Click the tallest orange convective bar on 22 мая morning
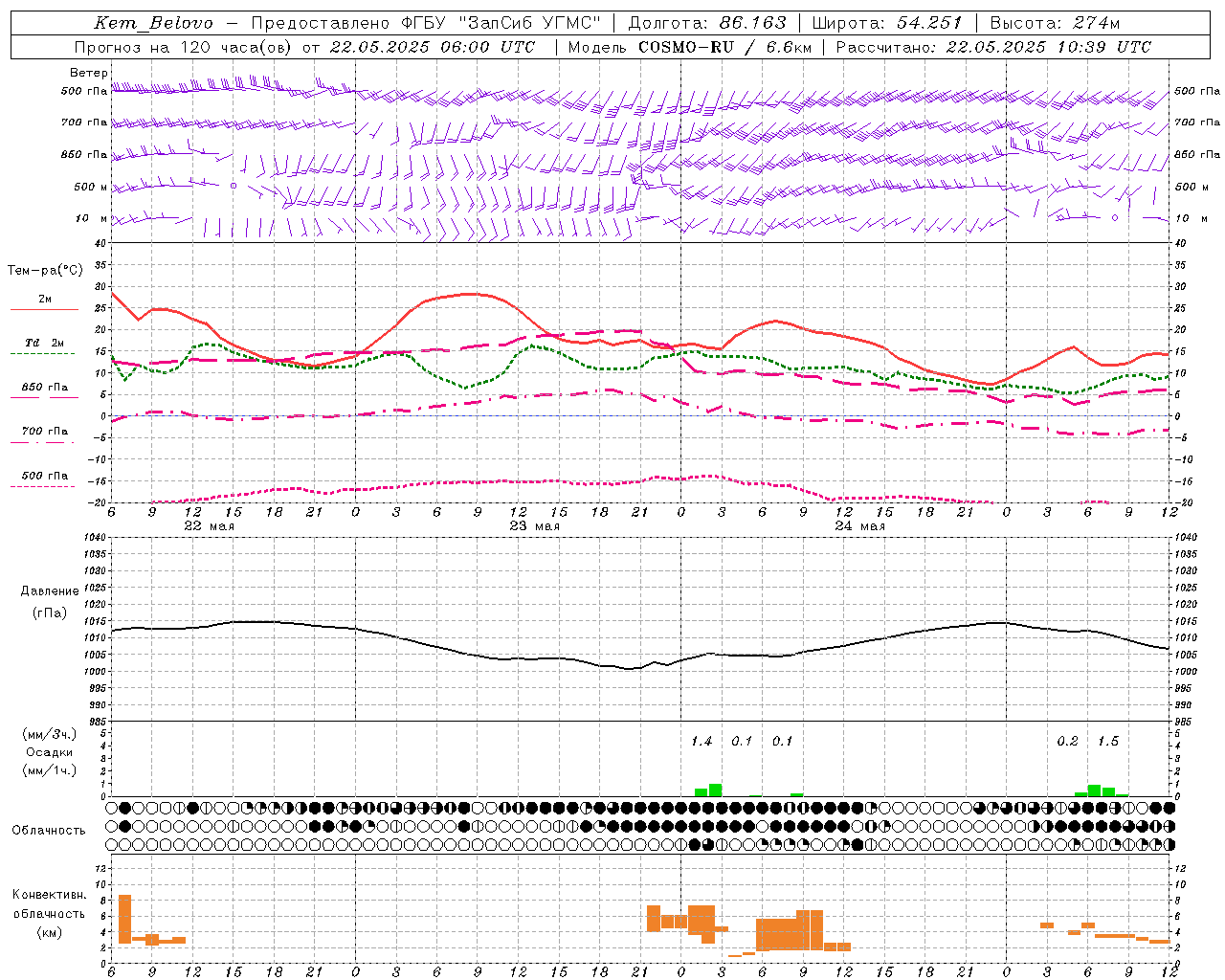 [x=124, y=919]
